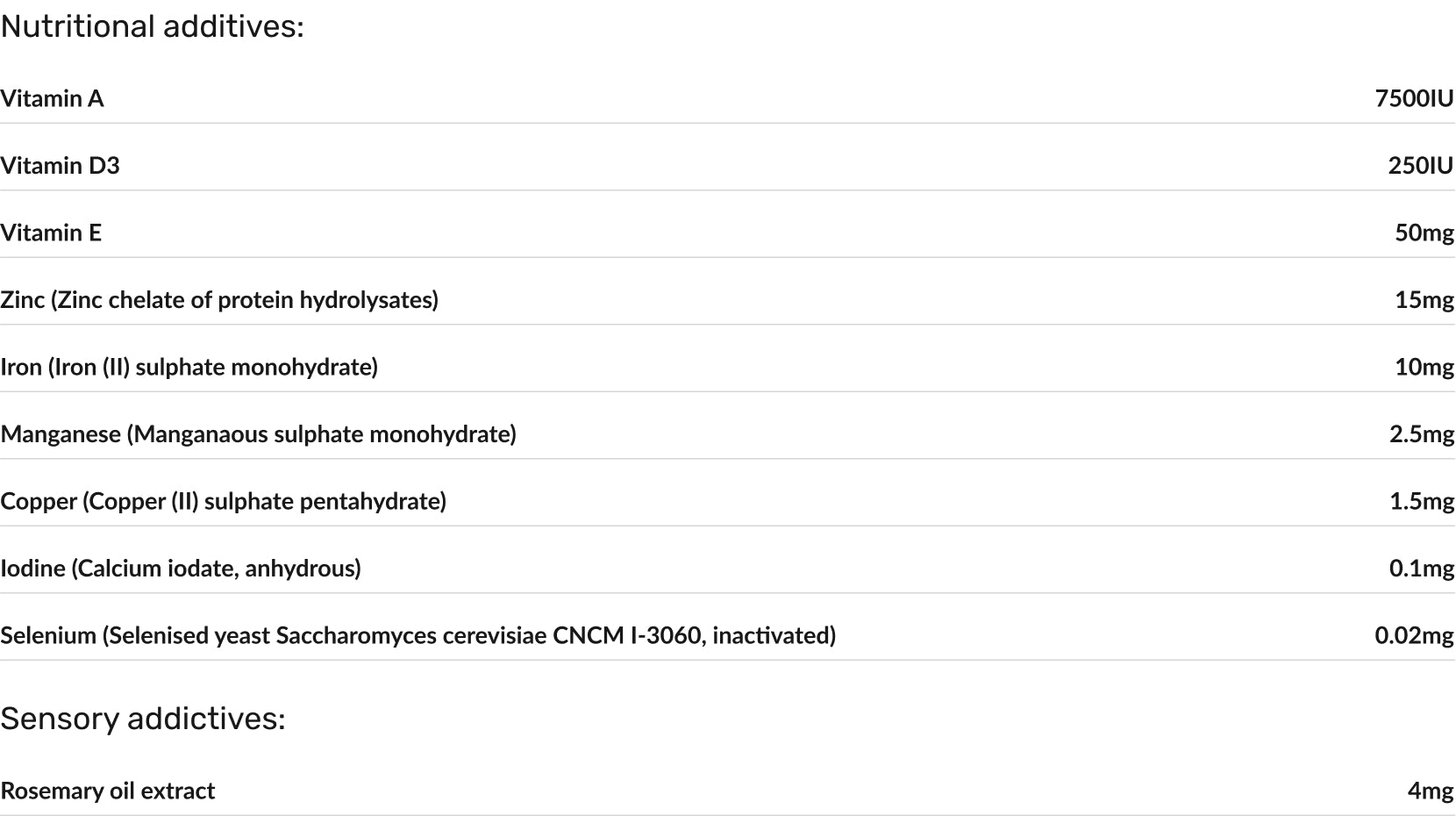Select the 15mg zinc amount
This screenshot has width=1456, height=816.
click(x=1424, y=300)
